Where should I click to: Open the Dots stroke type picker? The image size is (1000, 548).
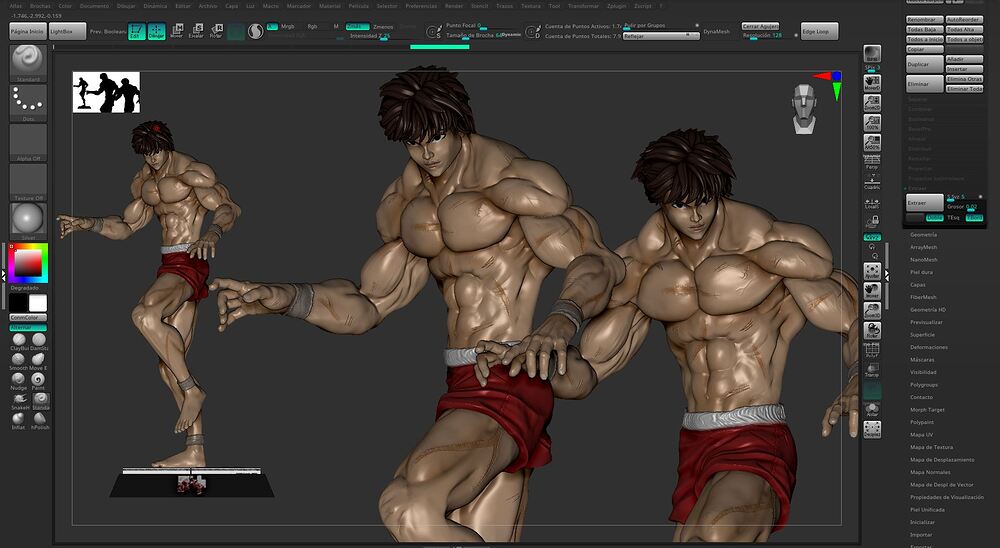28,102
